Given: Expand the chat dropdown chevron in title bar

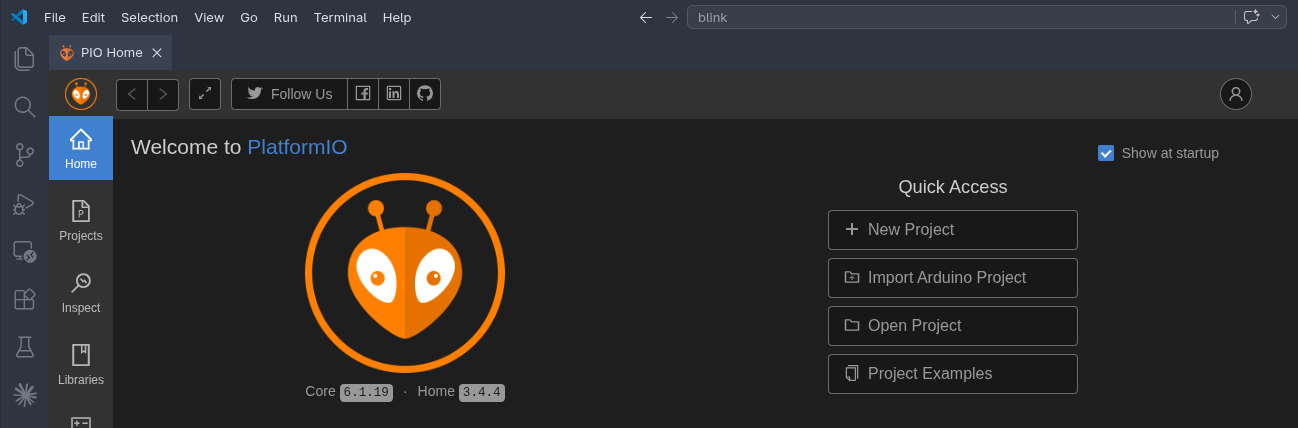Looking at the screenshot, I should tap(1275, 17).
